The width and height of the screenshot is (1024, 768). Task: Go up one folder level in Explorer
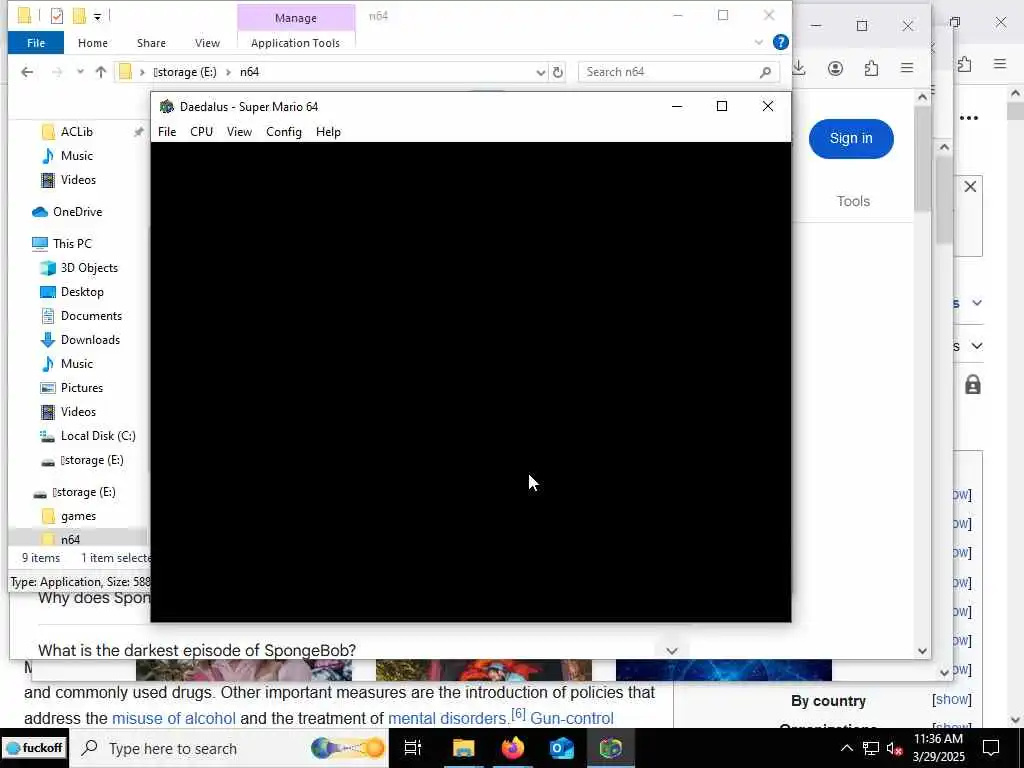pyautogui.click(x=101, y=72)
